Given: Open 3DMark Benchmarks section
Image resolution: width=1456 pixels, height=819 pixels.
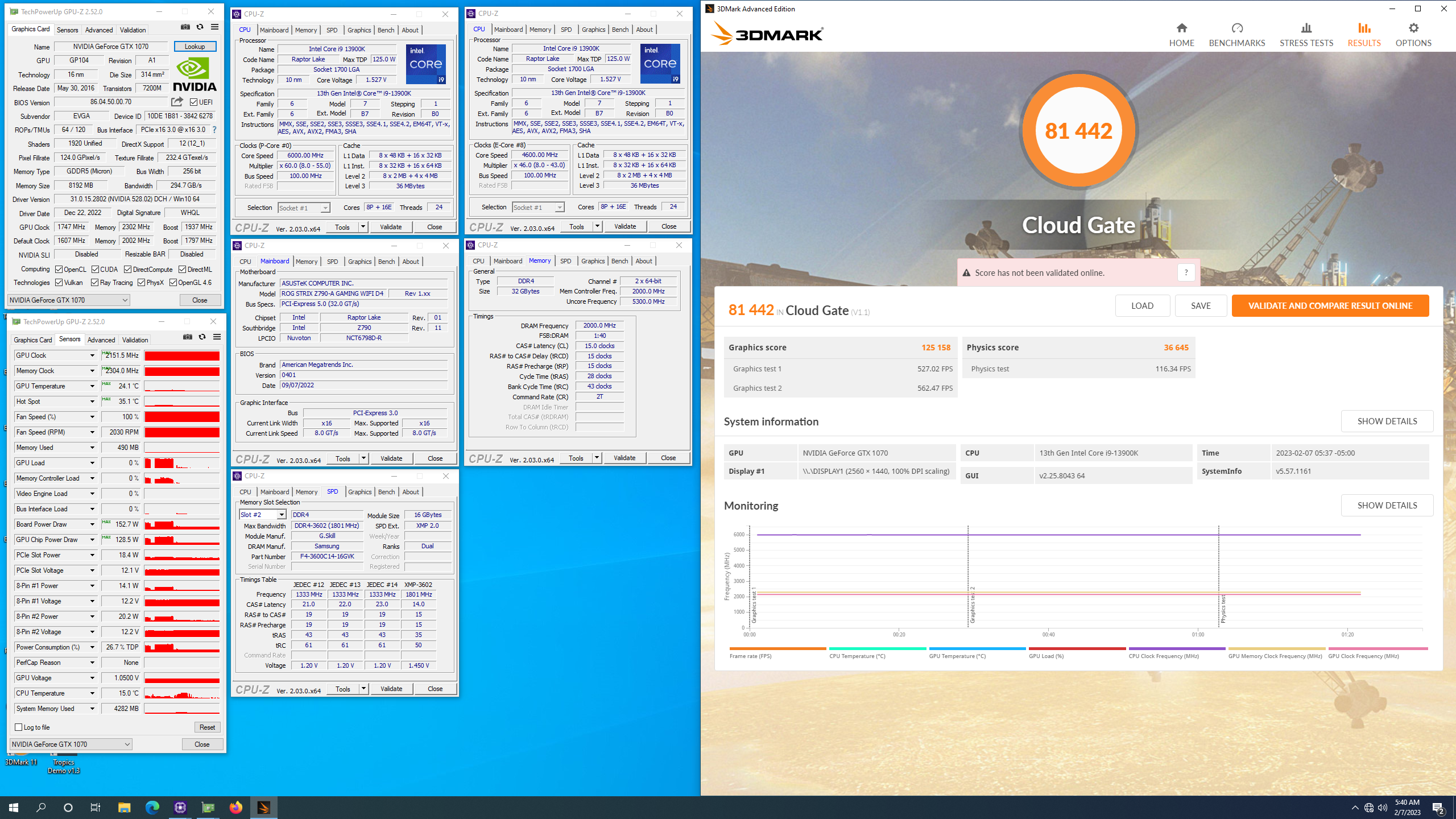Looking at the screenshot, I should click(1237, 35).
